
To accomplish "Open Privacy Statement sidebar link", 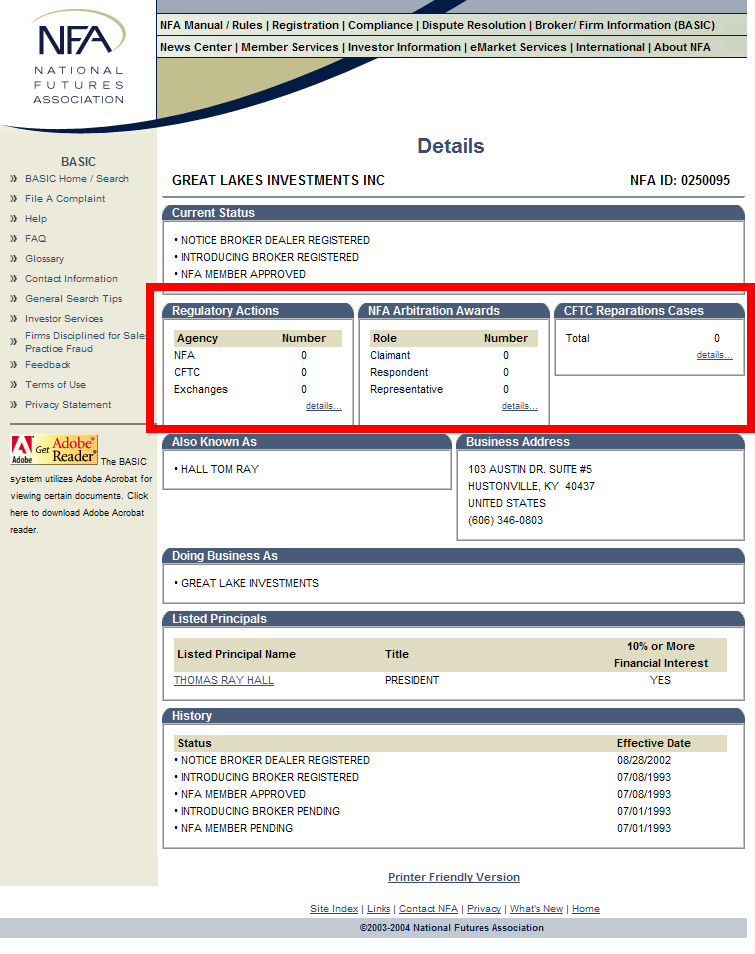I will point(68,405).
